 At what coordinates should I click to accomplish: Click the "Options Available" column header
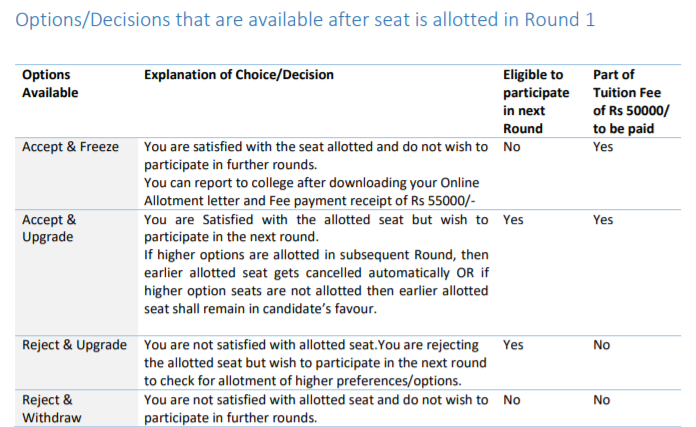click(x=50, y=83)
